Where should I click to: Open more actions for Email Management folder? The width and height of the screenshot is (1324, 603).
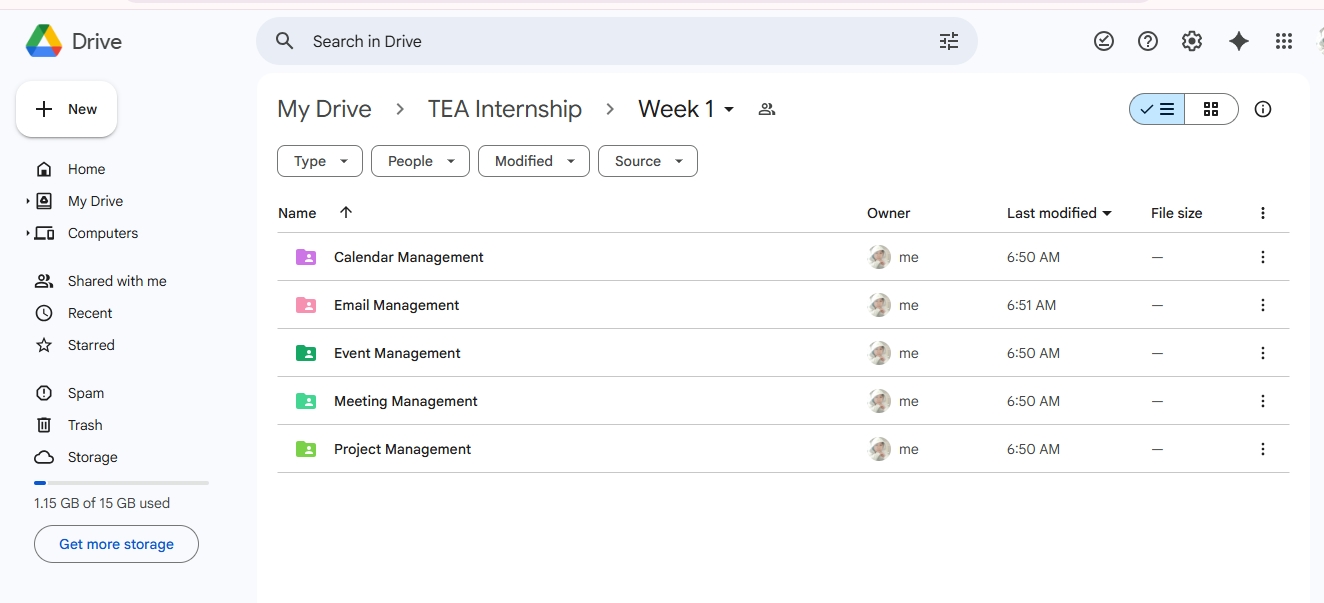pyautogui.click(x=1263, y=305)
